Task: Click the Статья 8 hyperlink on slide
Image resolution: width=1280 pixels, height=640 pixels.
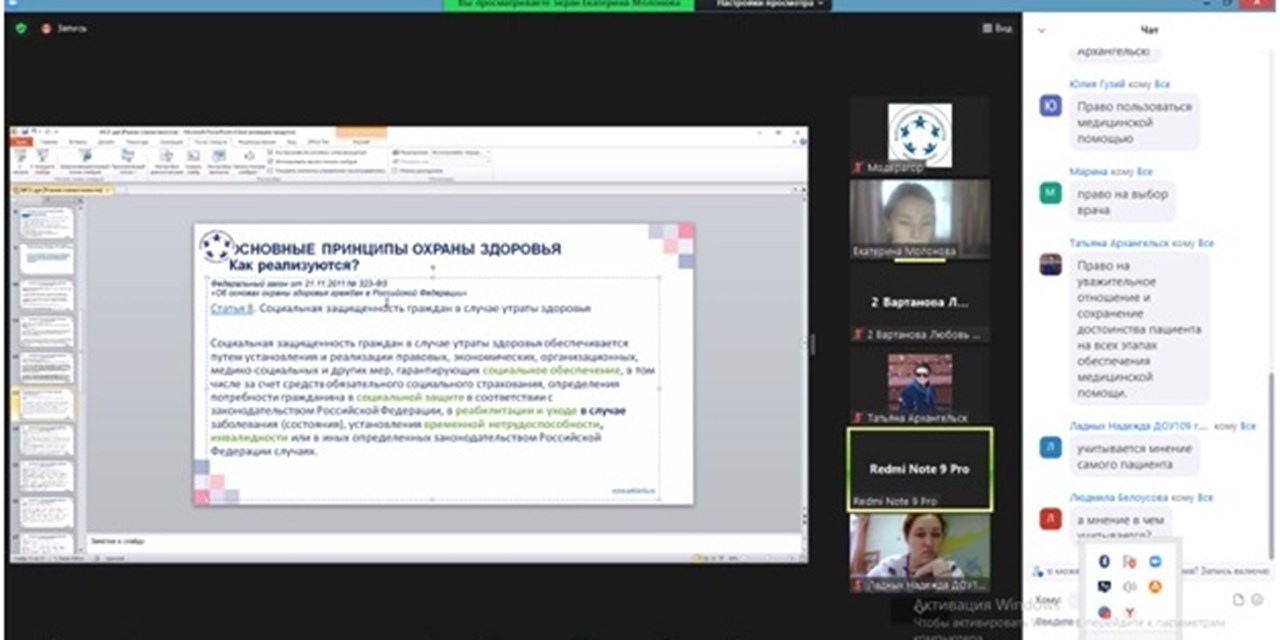Action: [x=231, y=309]
